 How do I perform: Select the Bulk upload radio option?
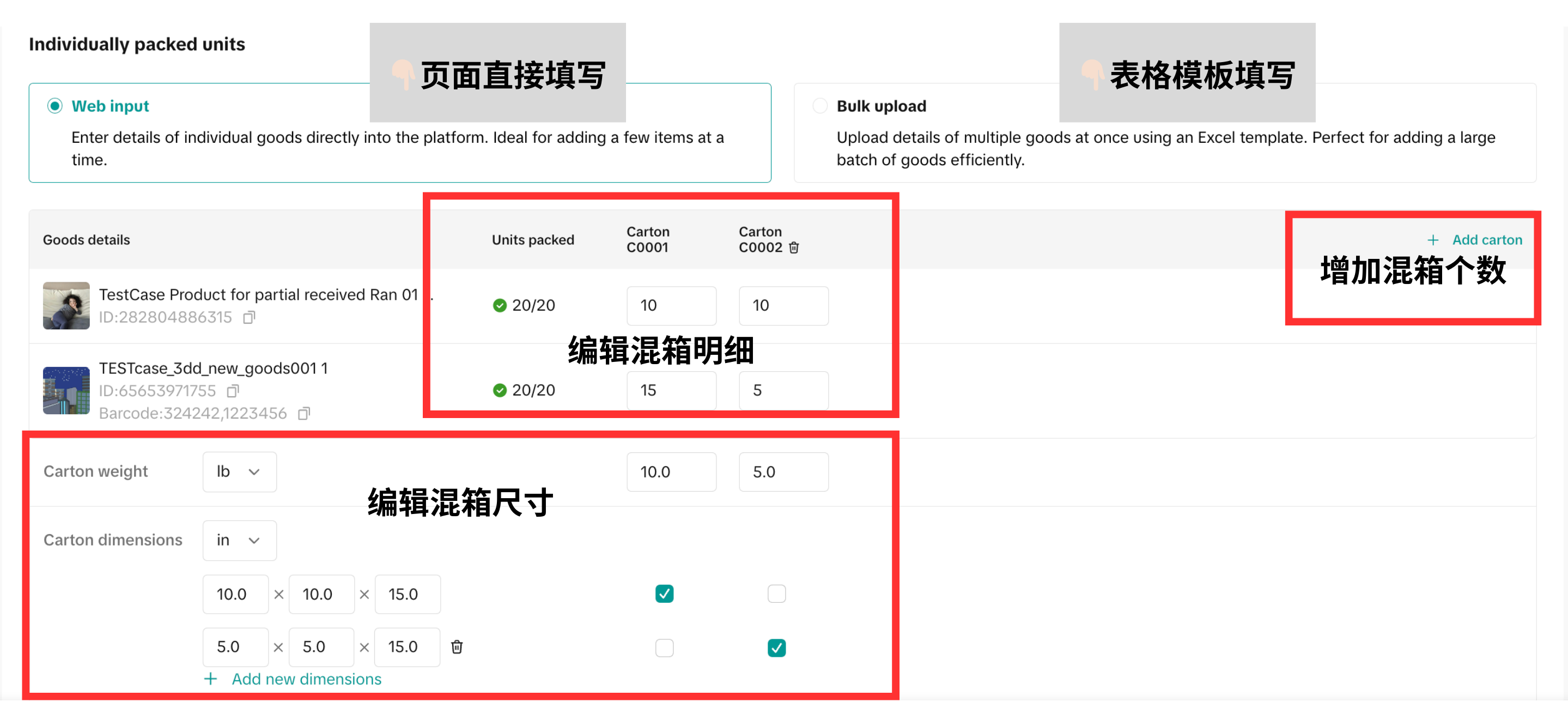pyautogui.click(x=820, y=106)
